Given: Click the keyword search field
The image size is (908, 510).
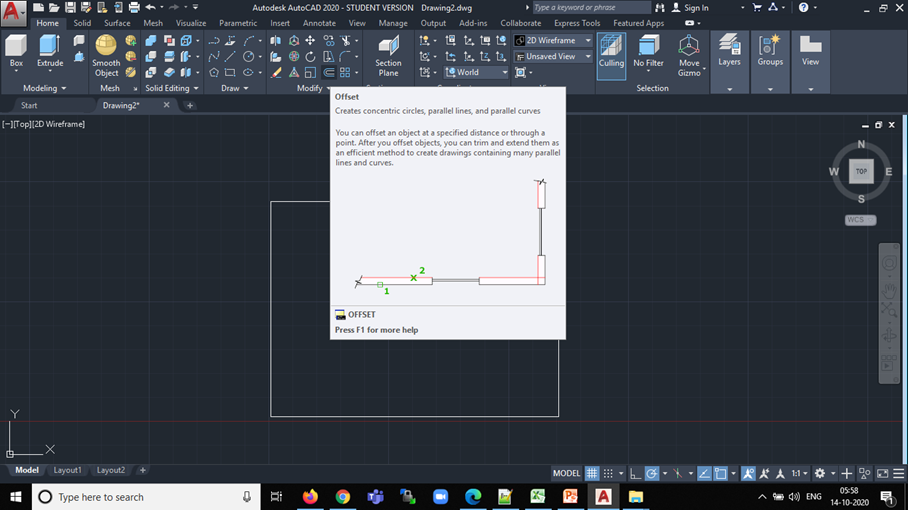Looking at the screenshot, I should pyautogui.click(x=591, y=8).
